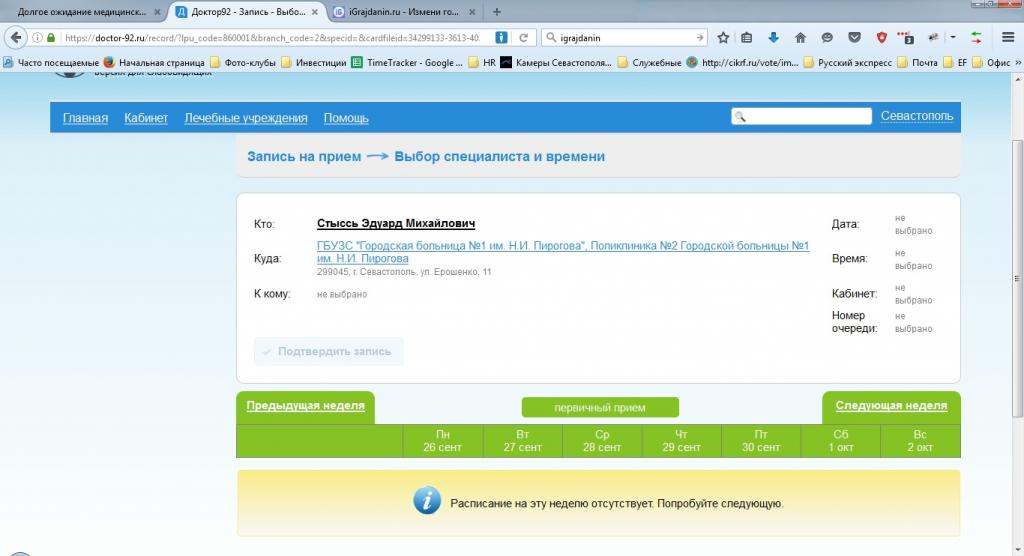Screen dimensions: 1024x556
Task: Switch to the Долгое ожидание медицинск tab
Action: pyautogui.click(x=82, y=12)
